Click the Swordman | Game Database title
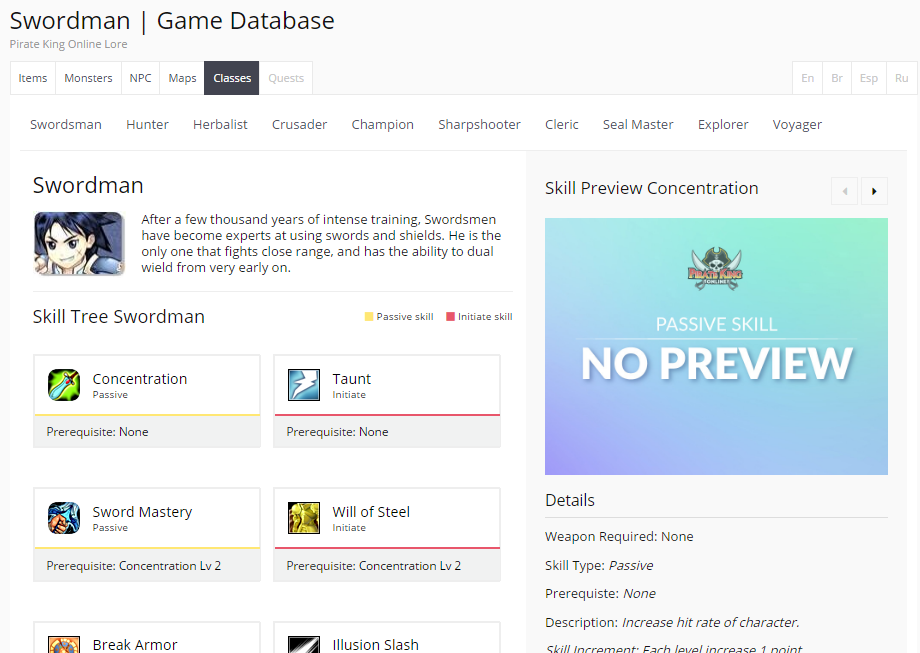Viewport: 920px width, 653px height. pos(172,21)
